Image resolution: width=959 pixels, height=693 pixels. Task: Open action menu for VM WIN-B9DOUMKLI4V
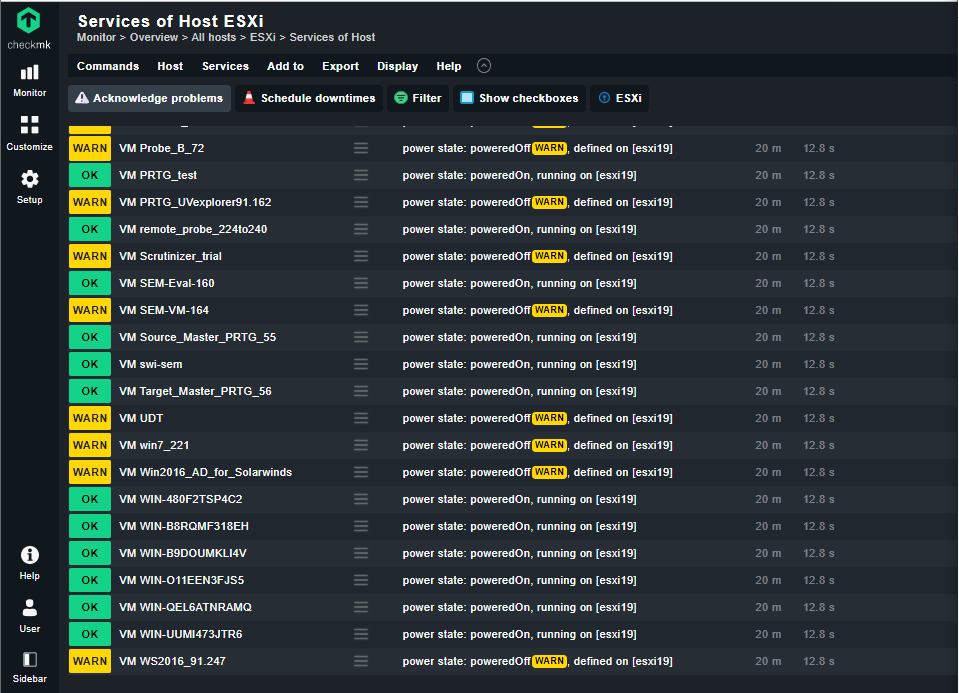pyautogui.click(x=361, y=553)
